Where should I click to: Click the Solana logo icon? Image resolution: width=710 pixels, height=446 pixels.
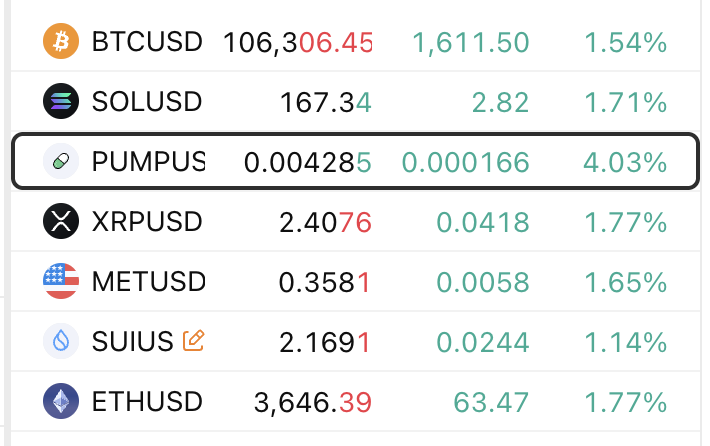click(x=61, y=102)
